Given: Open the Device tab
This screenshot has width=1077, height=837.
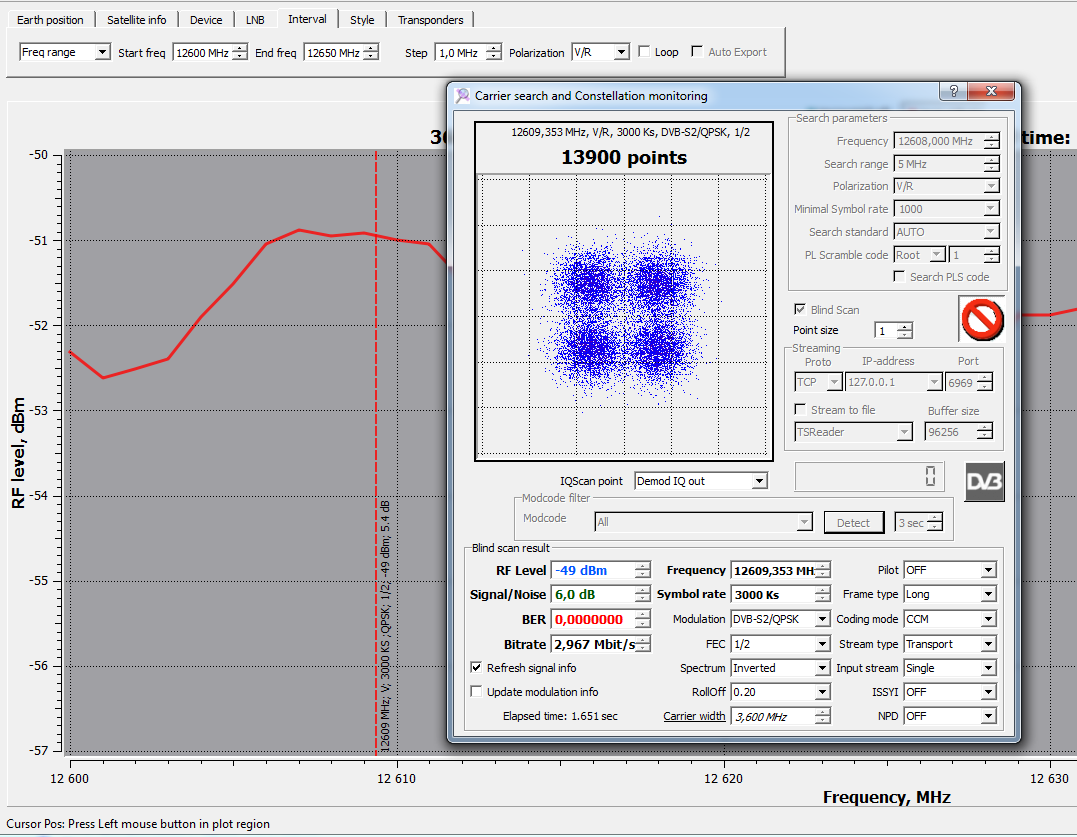Looking at the screenshot, I should [x=206, y=20].
